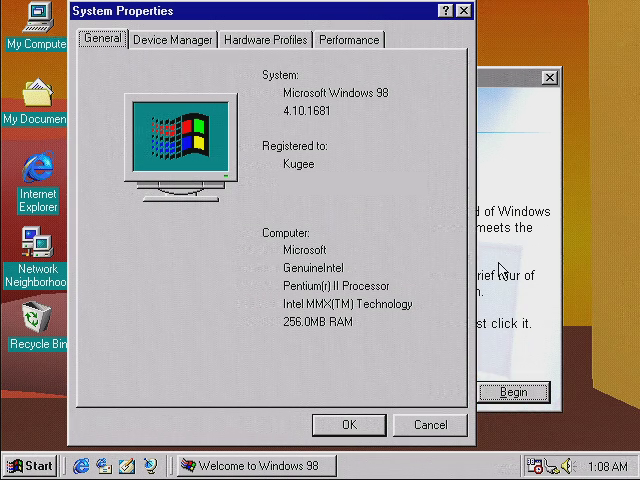Screen dimensions: 640x480
Task: Click the volume speaker tray icon
Action: pos(568,466)
